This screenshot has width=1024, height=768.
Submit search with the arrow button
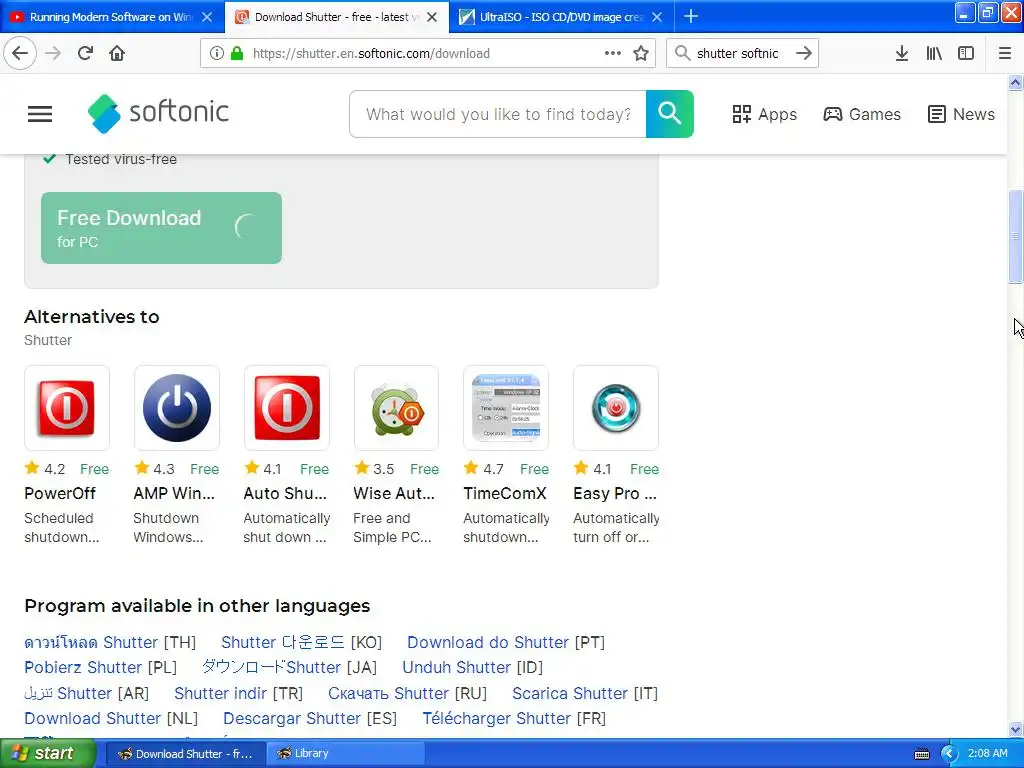[x=804, y=53]
